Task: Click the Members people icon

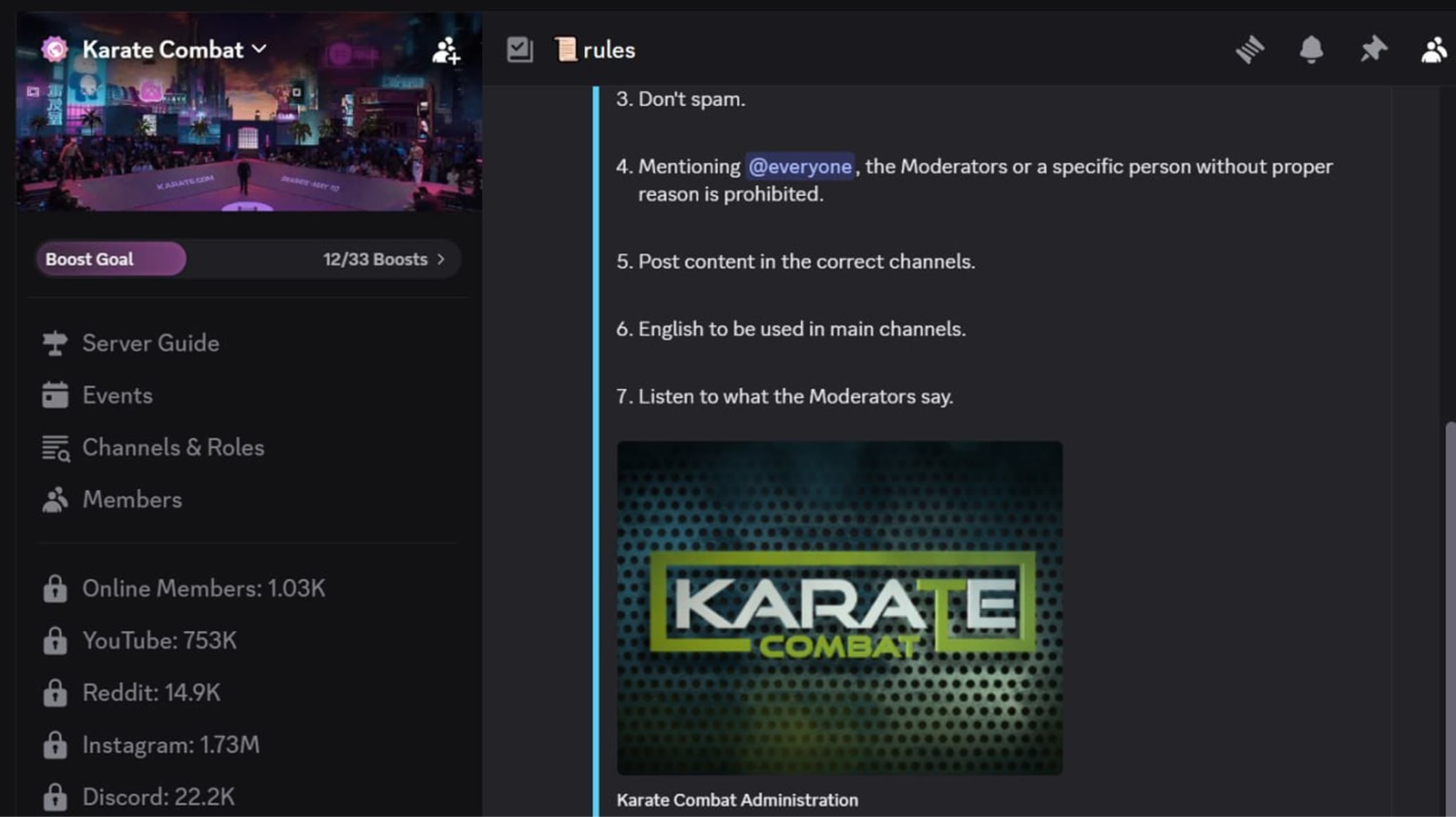Action: [x=55, y=500]
